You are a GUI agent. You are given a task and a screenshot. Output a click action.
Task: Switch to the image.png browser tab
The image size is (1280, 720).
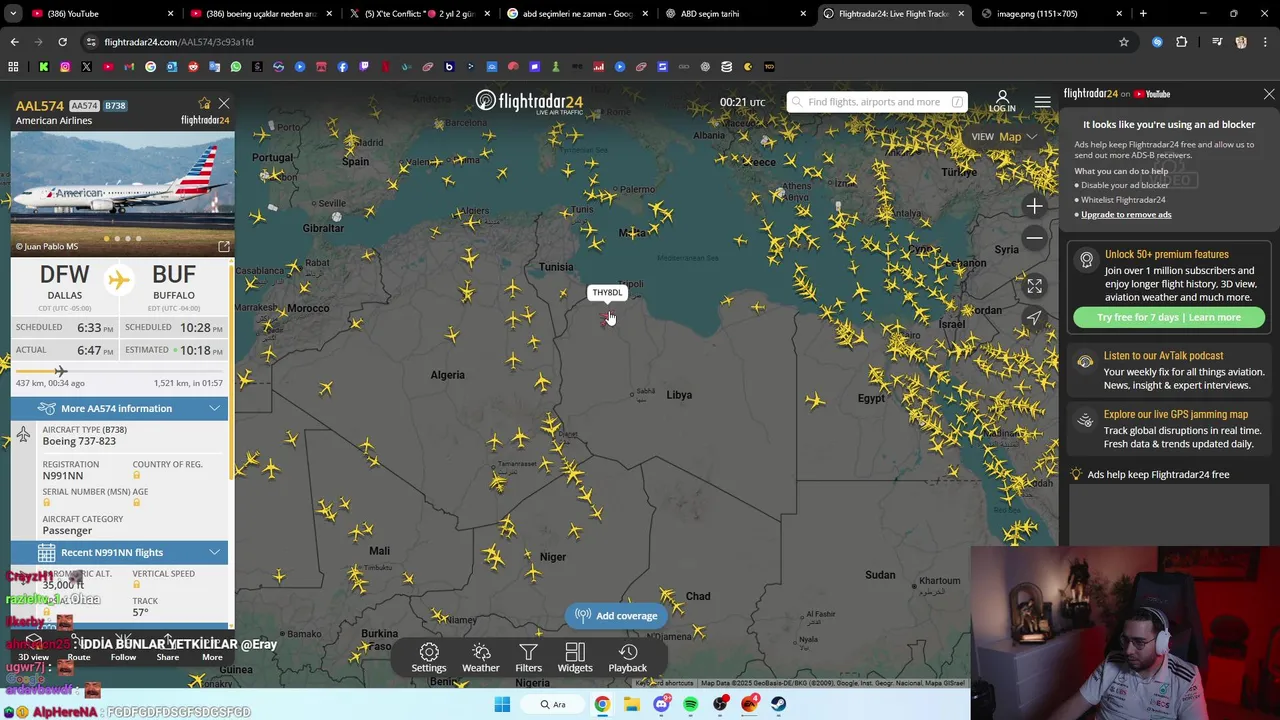[1050, 14]
